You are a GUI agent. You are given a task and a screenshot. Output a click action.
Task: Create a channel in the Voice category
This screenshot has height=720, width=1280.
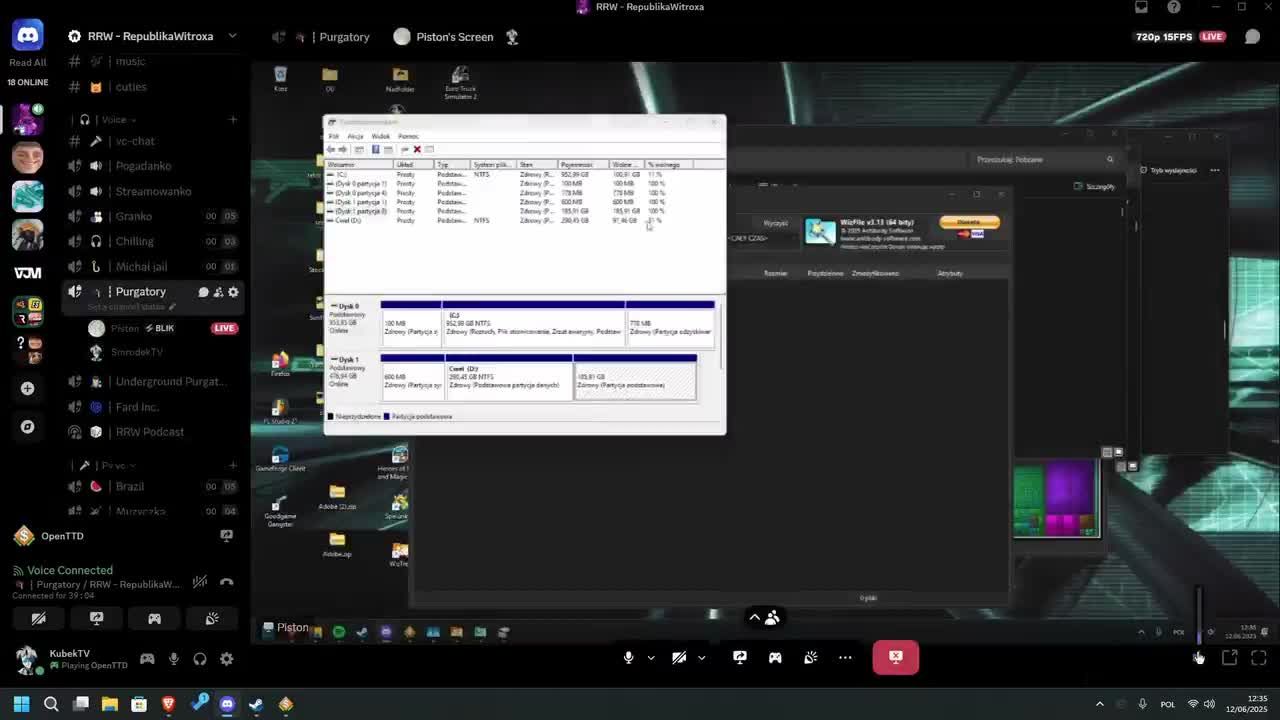233,120
